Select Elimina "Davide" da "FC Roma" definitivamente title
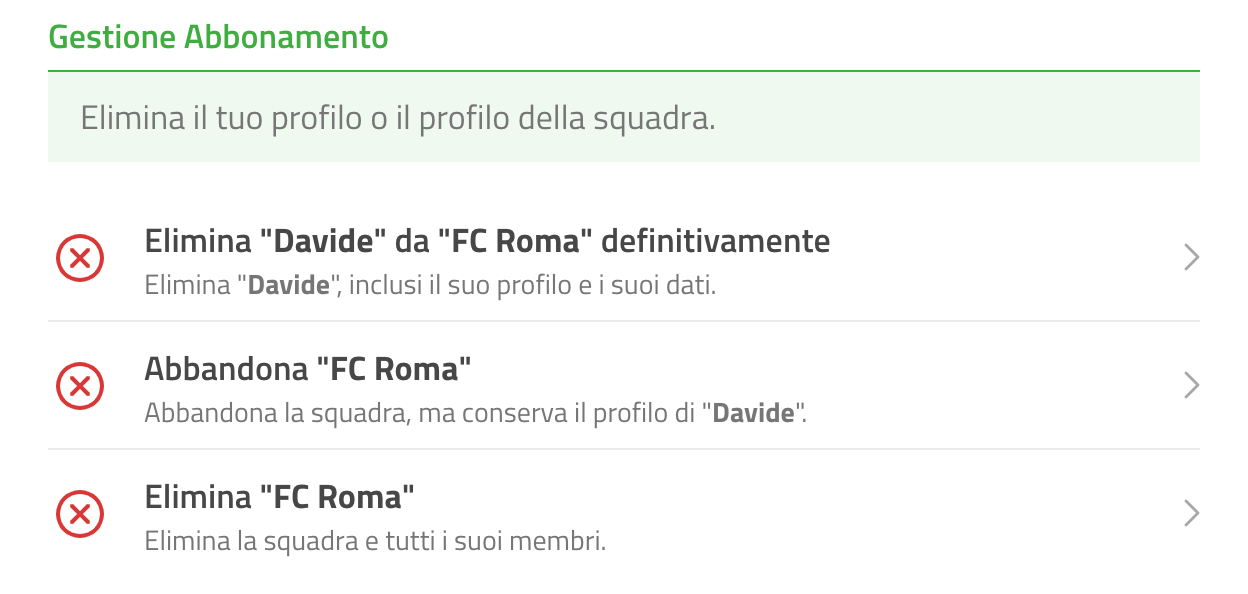The height and width of the screenshot is (594, 1248). click(x=487, y=241)
